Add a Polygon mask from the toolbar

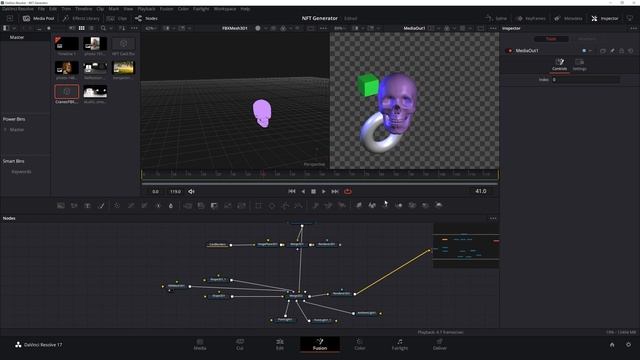285,205
